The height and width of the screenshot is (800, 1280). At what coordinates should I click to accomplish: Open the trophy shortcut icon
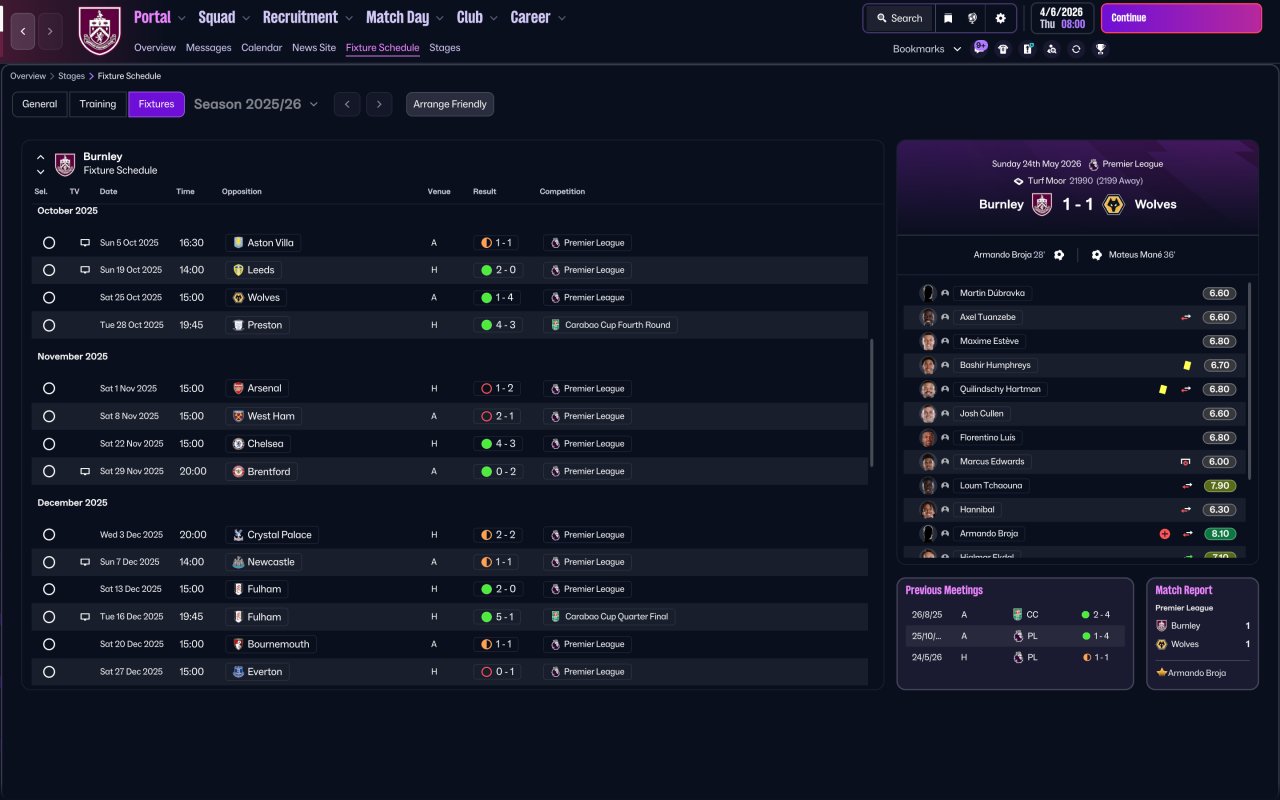[x=1100, y=49]
